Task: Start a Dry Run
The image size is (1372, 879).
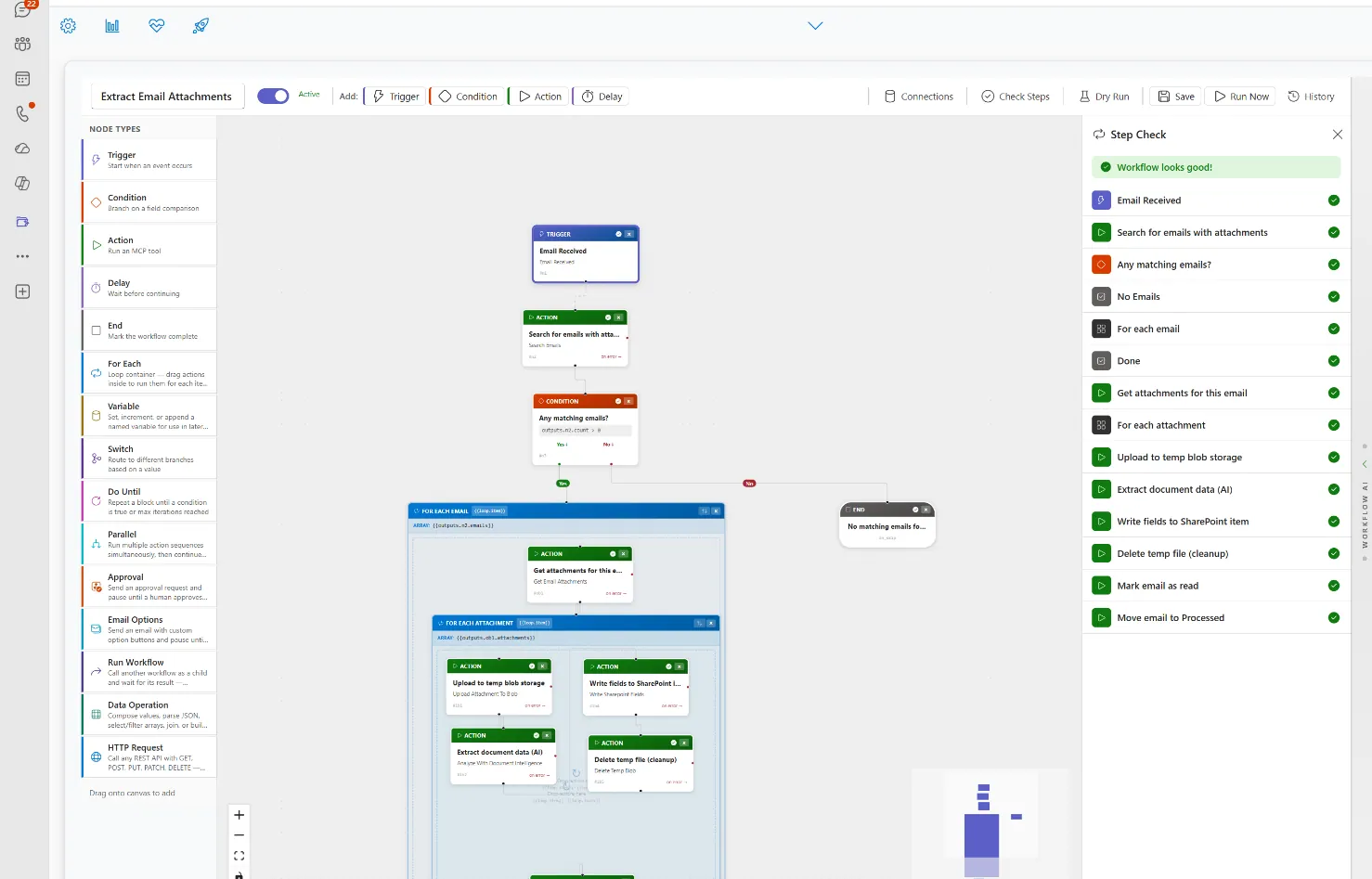Action: click(1105, 97)
